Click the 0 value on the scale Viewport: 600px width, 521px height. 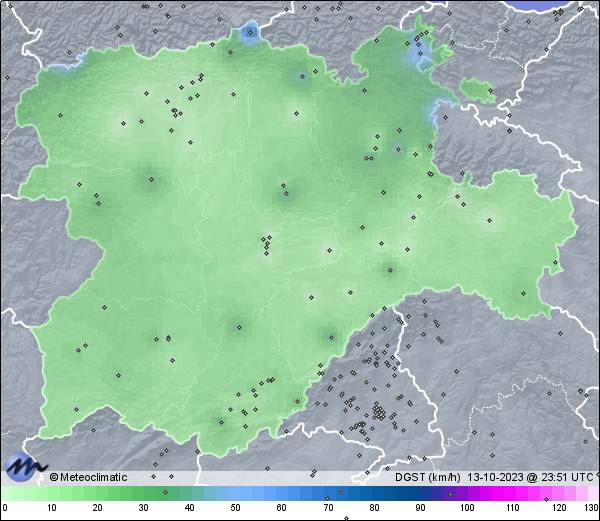point(5,508)
